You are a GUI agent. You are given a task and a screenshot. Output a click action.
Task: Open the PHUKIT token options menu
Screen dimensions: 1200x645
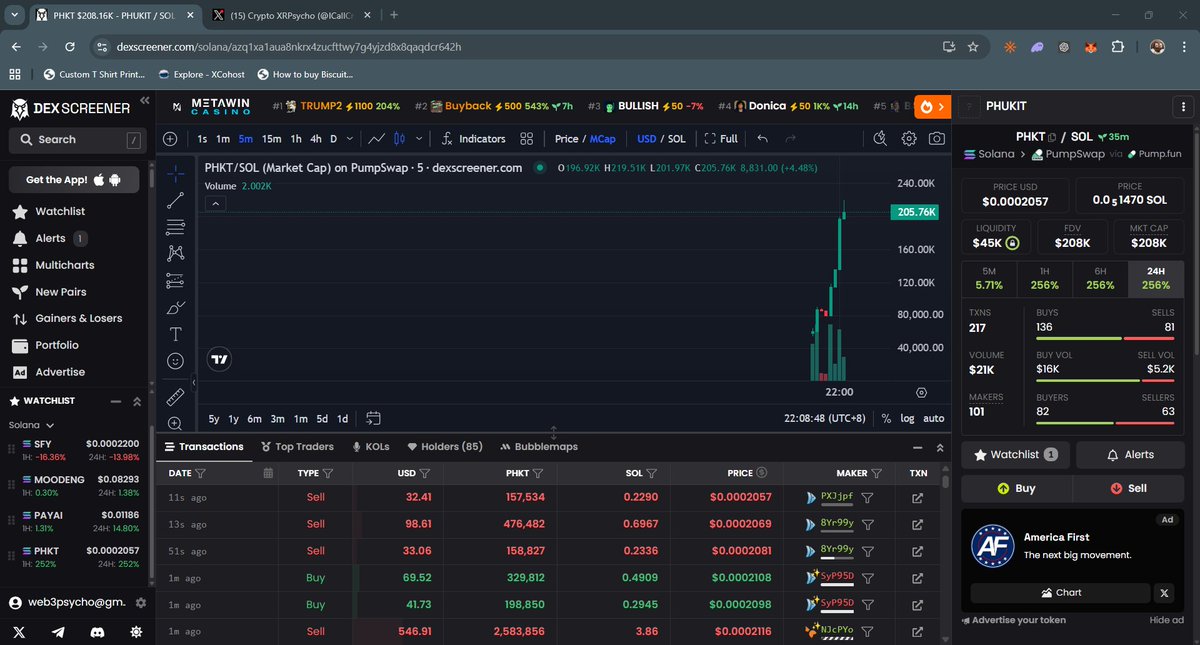click(x=1184, y=106)
